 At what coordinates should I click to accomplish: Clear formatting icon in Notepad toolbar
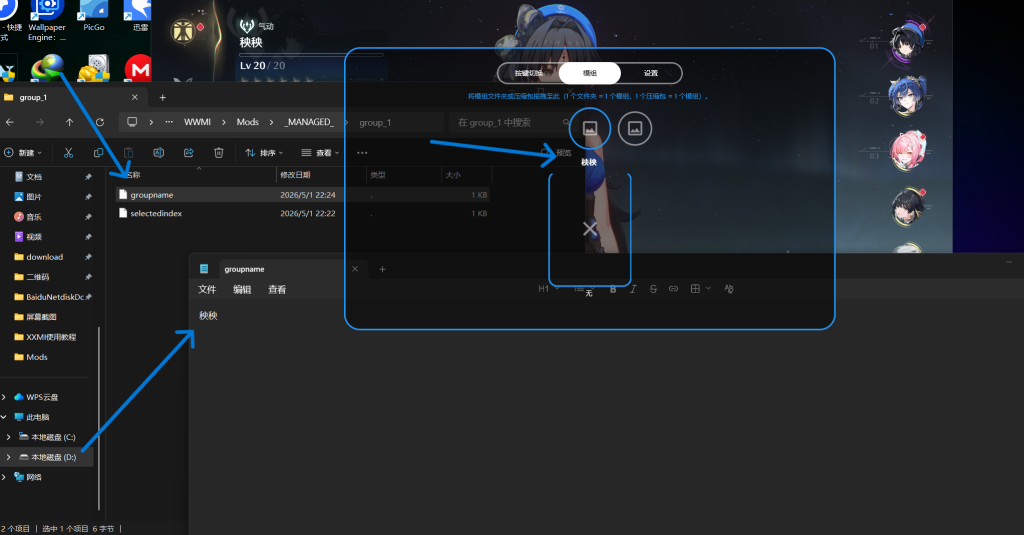point(729,289)
